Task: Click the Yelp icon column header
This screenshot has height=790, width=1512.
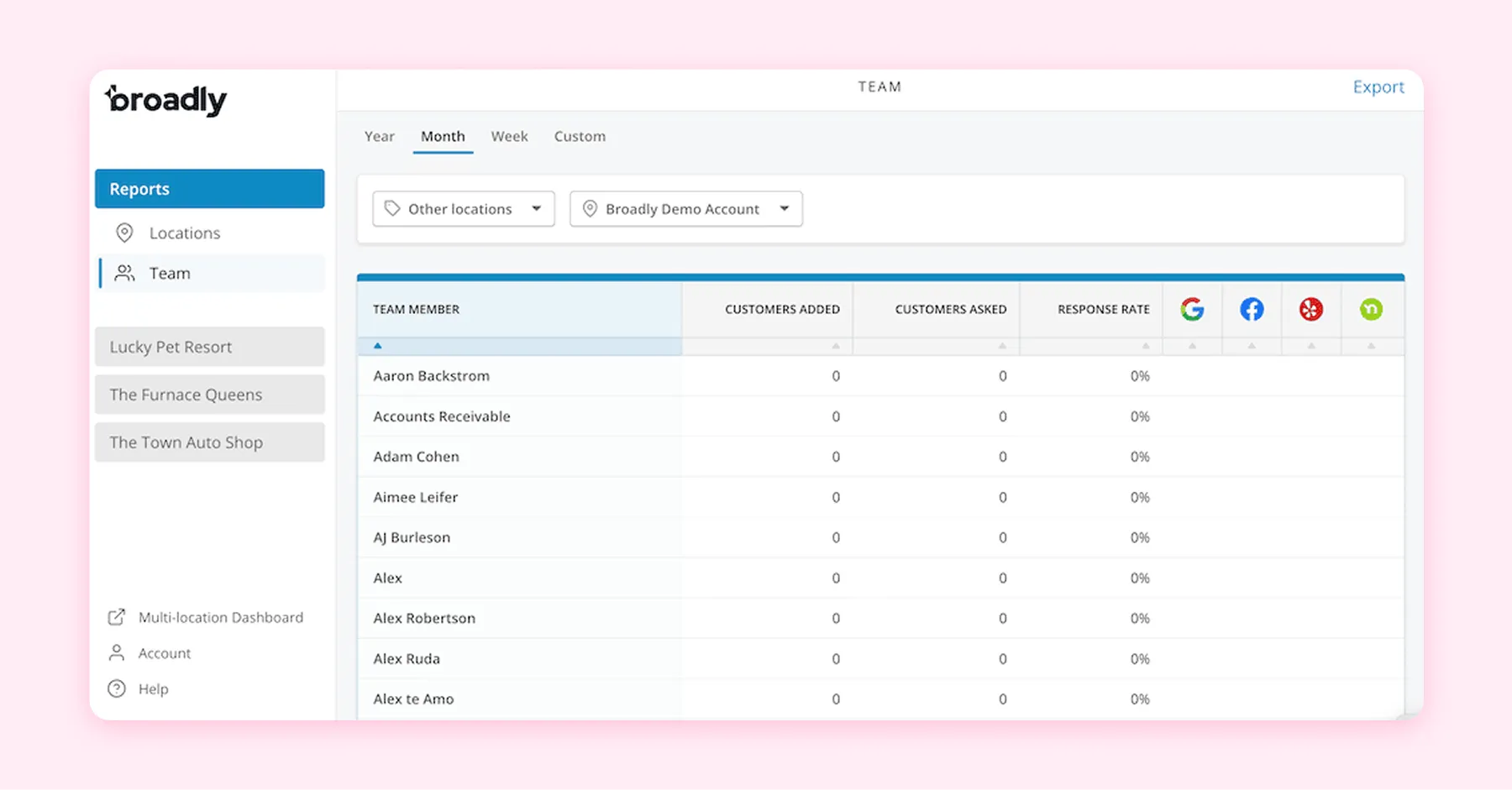Action: coord(1311,310)
